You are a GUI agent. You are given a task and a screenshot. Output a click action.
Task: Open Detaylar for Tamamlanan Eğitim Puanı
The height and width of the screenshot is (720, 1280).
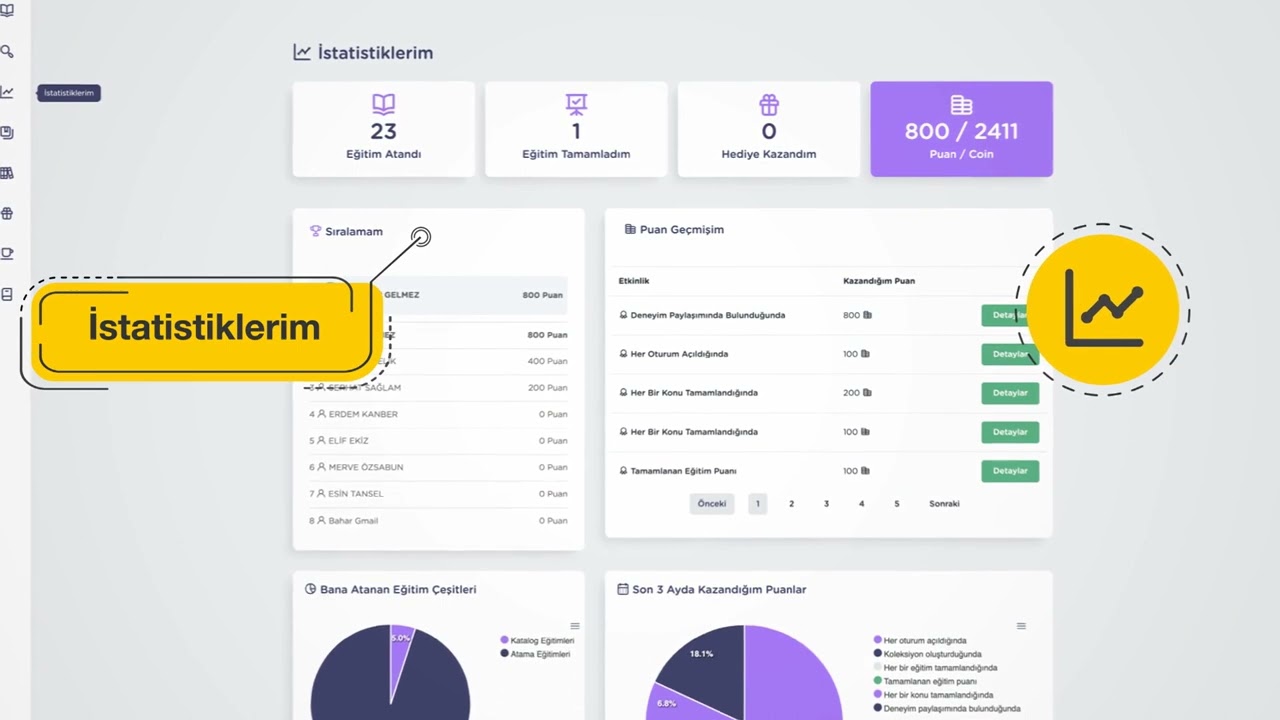coord(1010,471)
